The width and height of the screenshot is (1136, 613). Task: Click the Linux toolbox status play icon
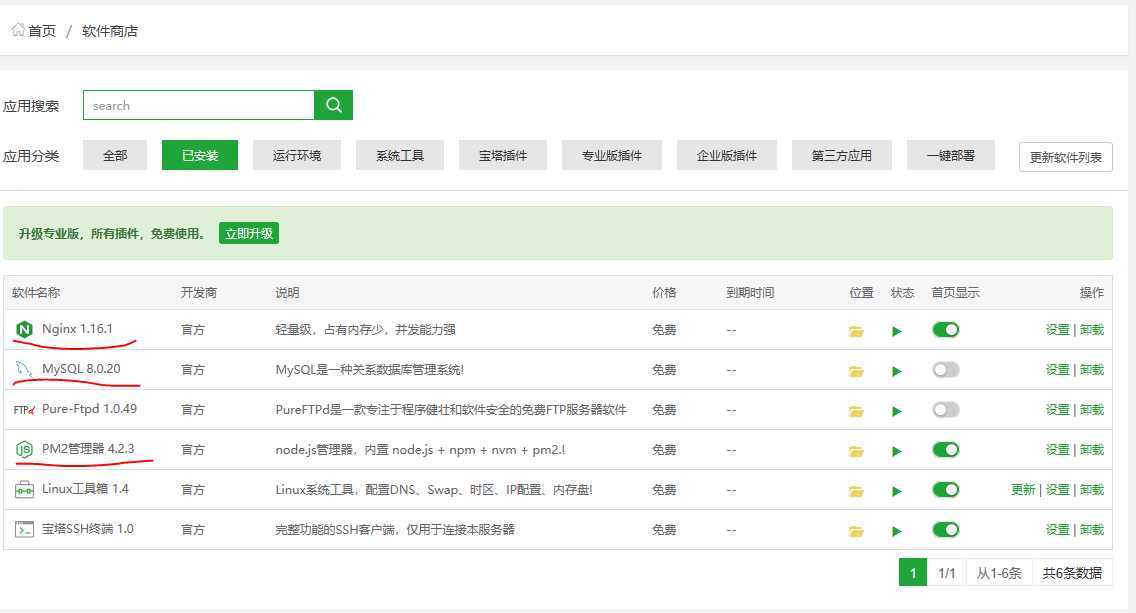(x=897, y=491)
